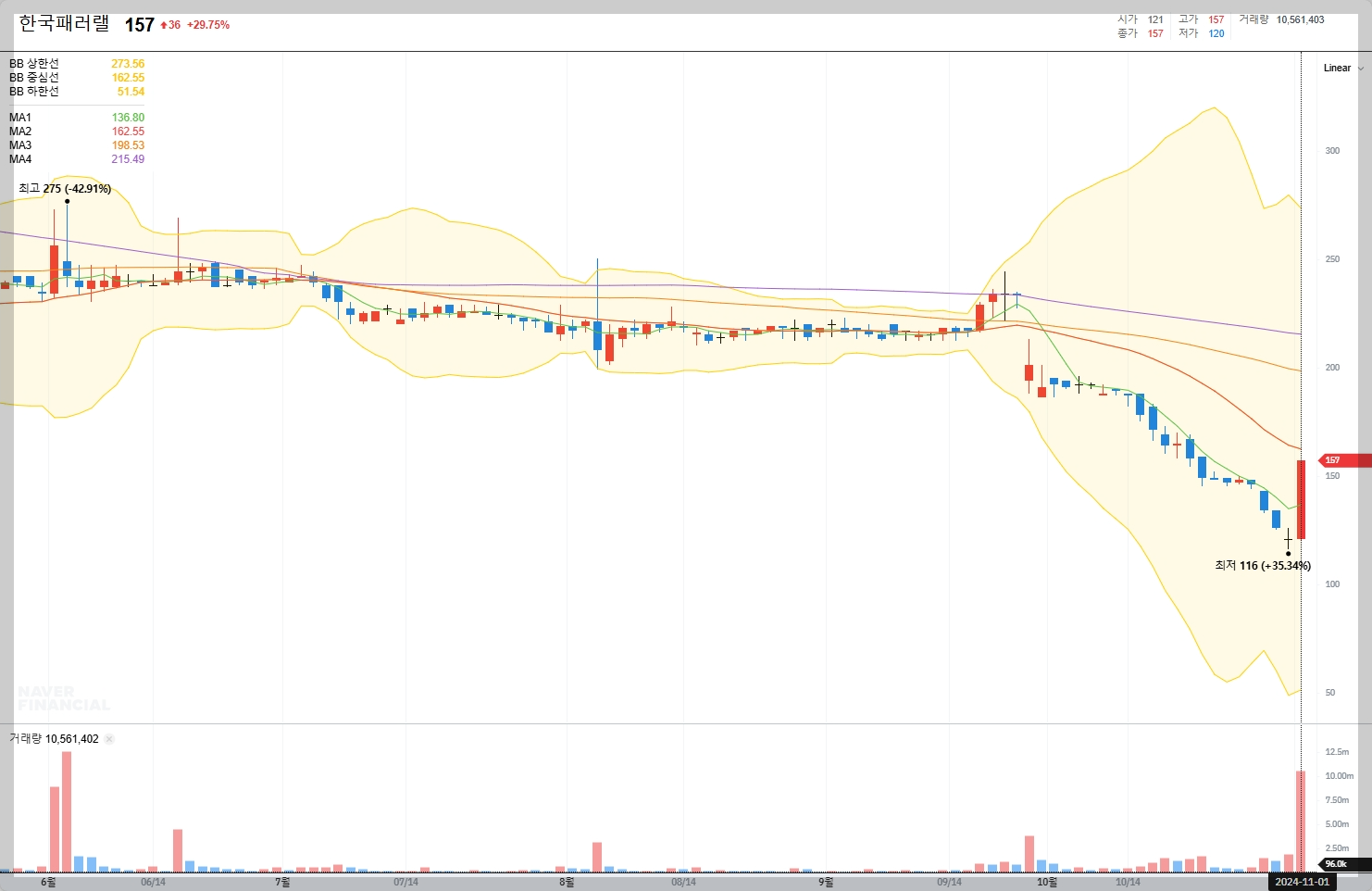Click the 96.0k volume axis tag
1372x891 pixels.
click(x=1344, y=864)
